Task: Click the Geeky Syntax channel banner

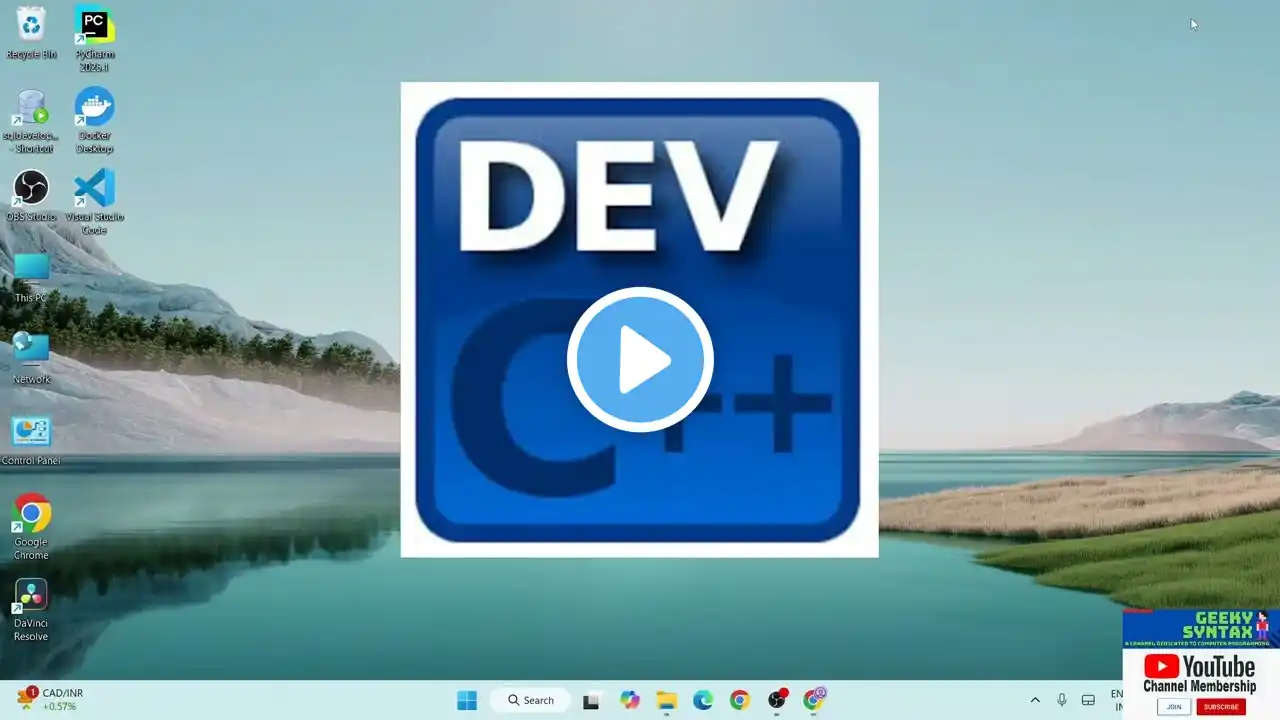Action: pos(1200,629)
